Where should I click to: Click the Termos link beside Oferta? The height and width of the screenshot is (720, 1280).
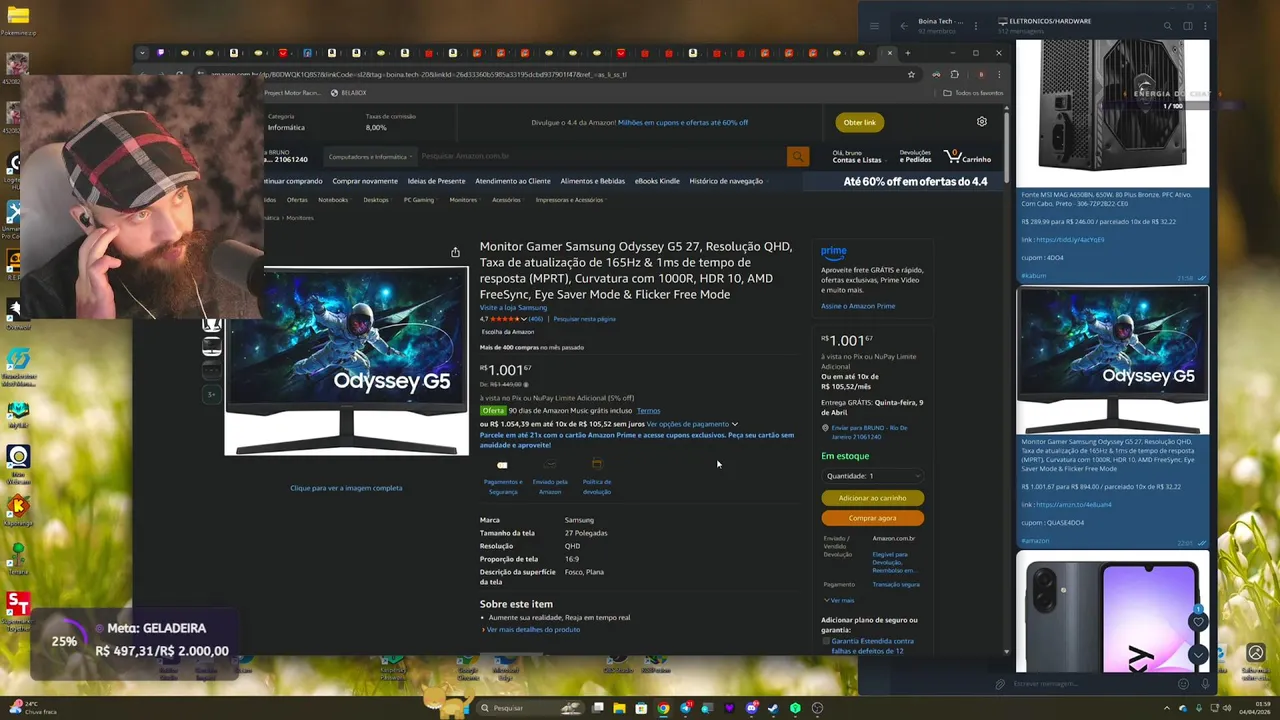[648, 411]
